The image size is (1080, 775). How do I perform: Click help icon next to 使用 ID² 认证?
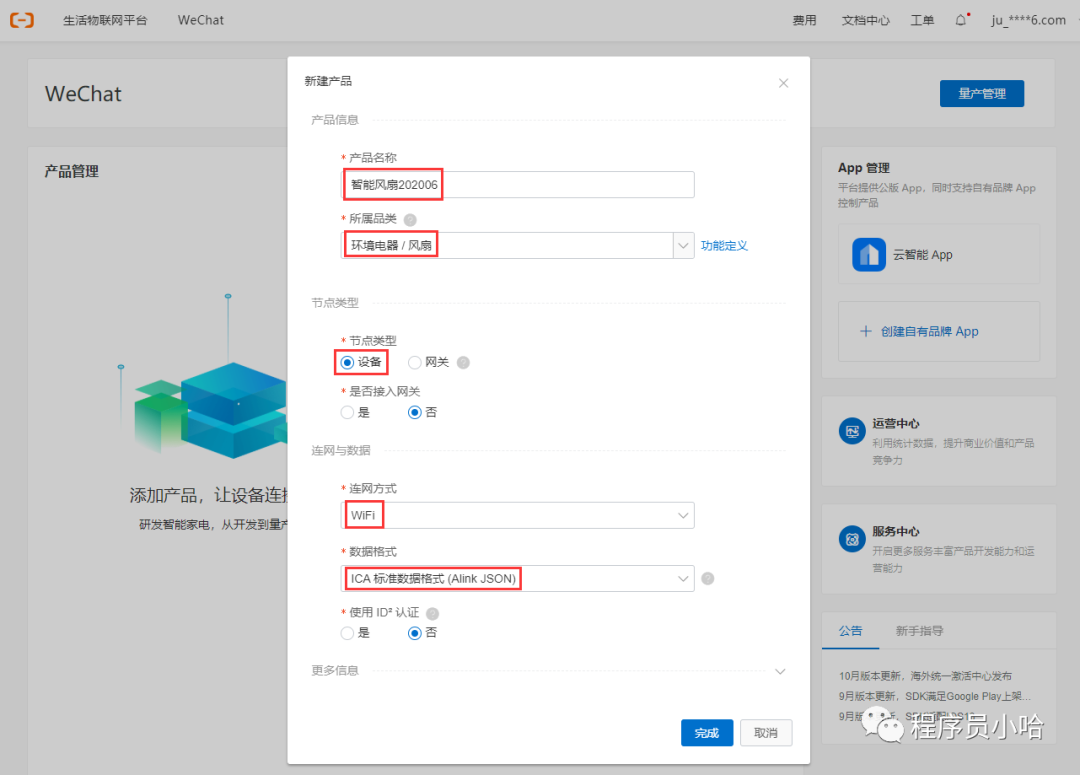coord(433,613)
